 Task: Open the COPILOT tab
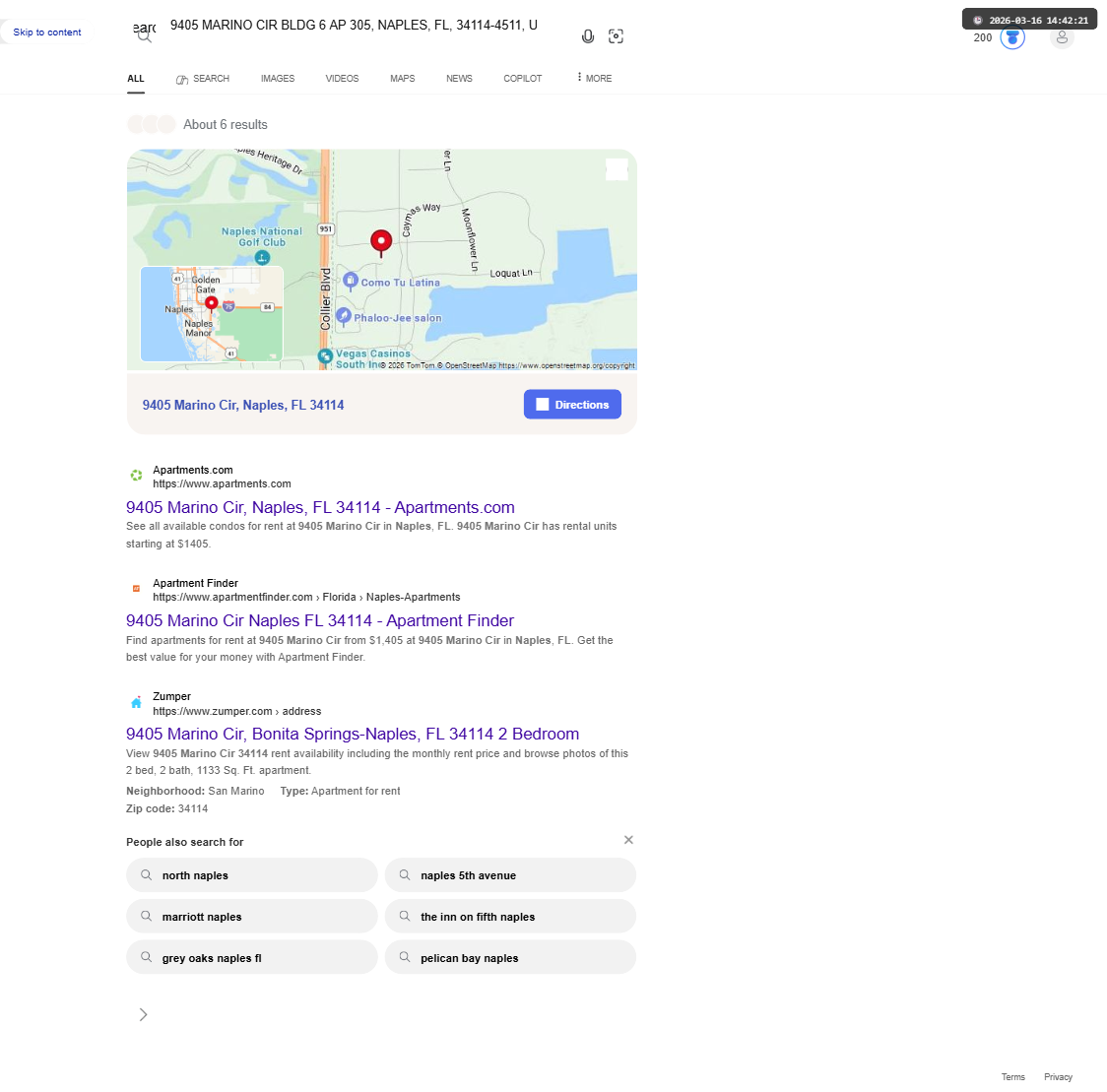(x=522, y=79)
